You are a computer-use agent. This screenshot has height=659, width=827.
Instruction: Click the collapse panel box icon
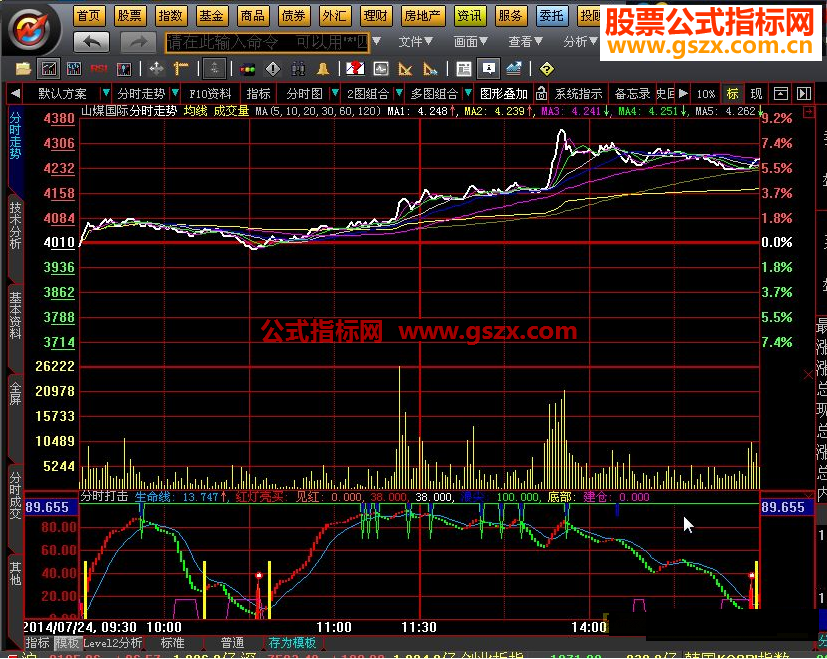coord(781,94)
